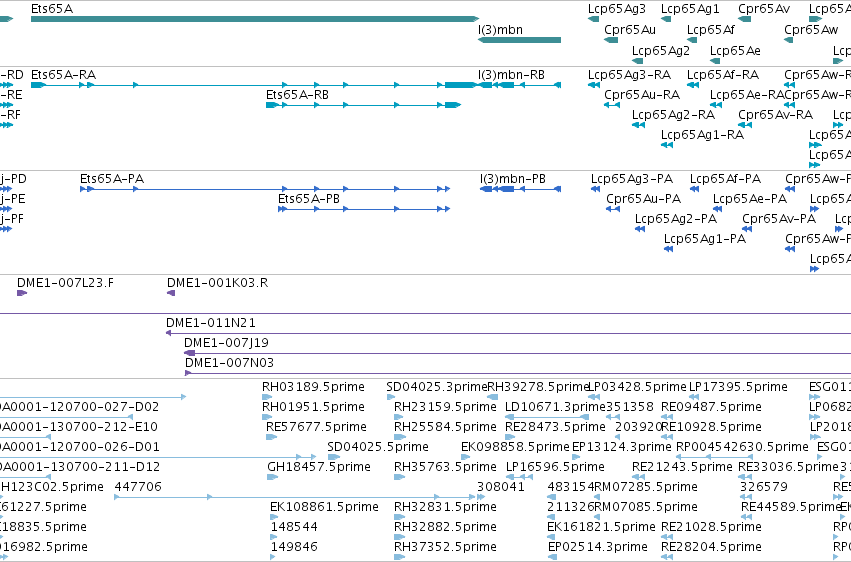
Task: Click the DME1-001K03.R clone end label
Action: pos(217,283)
